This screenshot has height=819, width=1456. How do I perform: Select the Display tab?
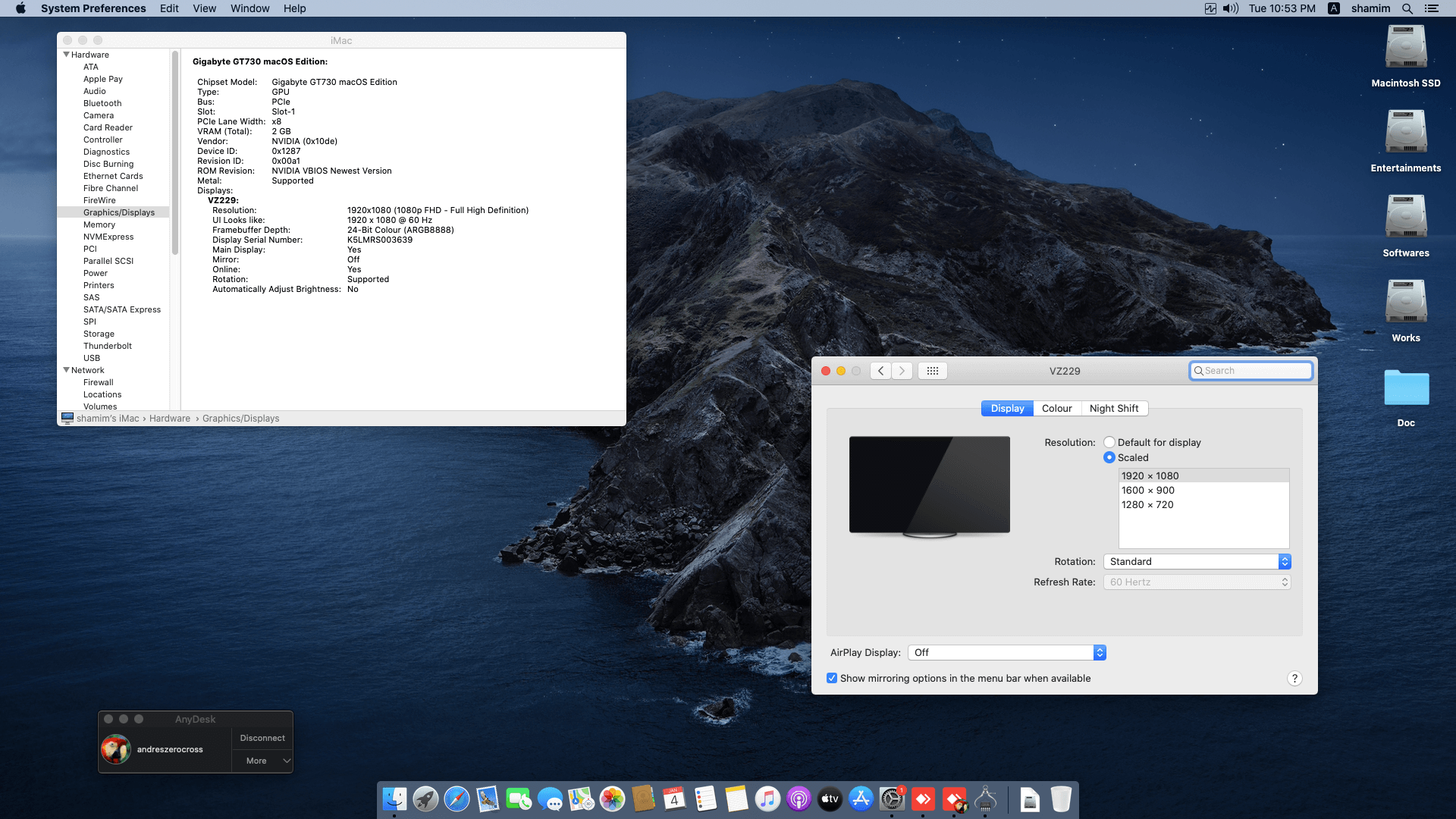pos(1007,408)
